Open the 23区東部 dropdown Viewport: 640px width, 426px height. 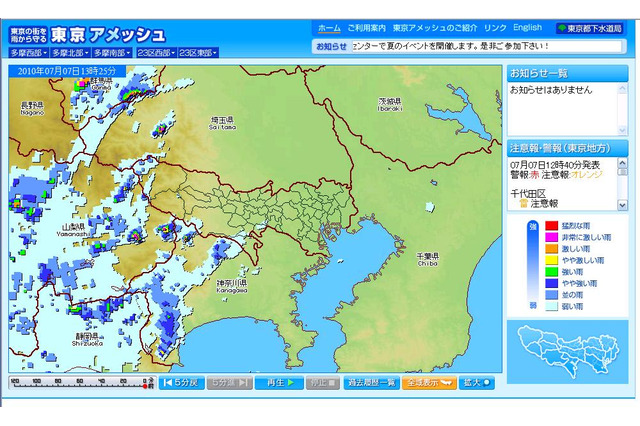click(x=198, y=53)
